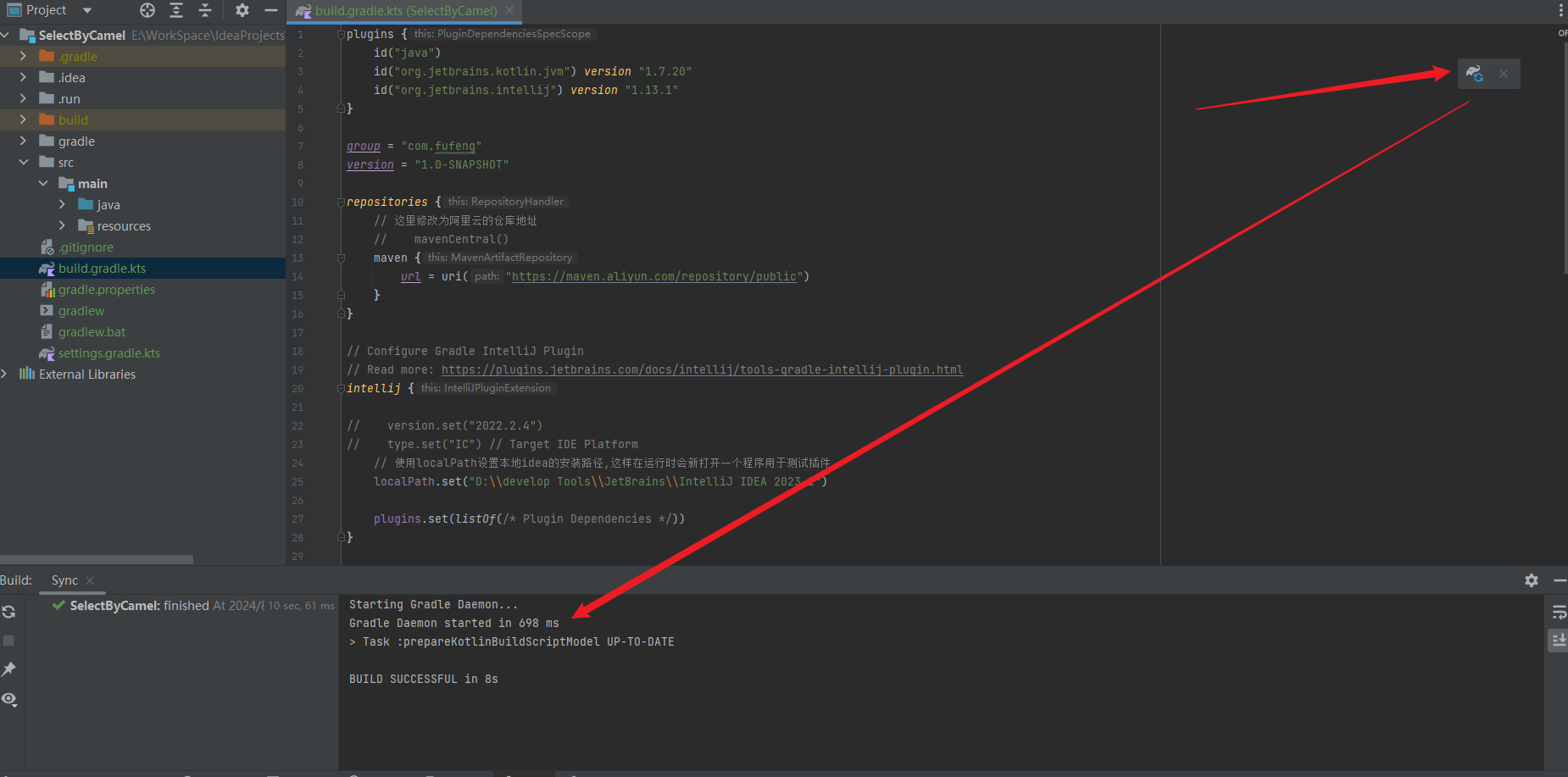The width and height of the screenshot is (1568, 777).
Task: Open editor tabs more options menu
Action: pos(1561,10)
